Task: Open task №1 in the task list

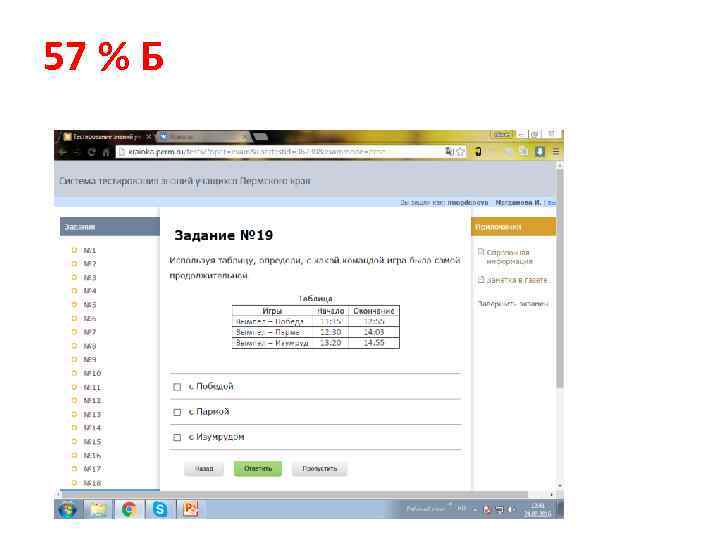Action: click(x=90, y=251)
